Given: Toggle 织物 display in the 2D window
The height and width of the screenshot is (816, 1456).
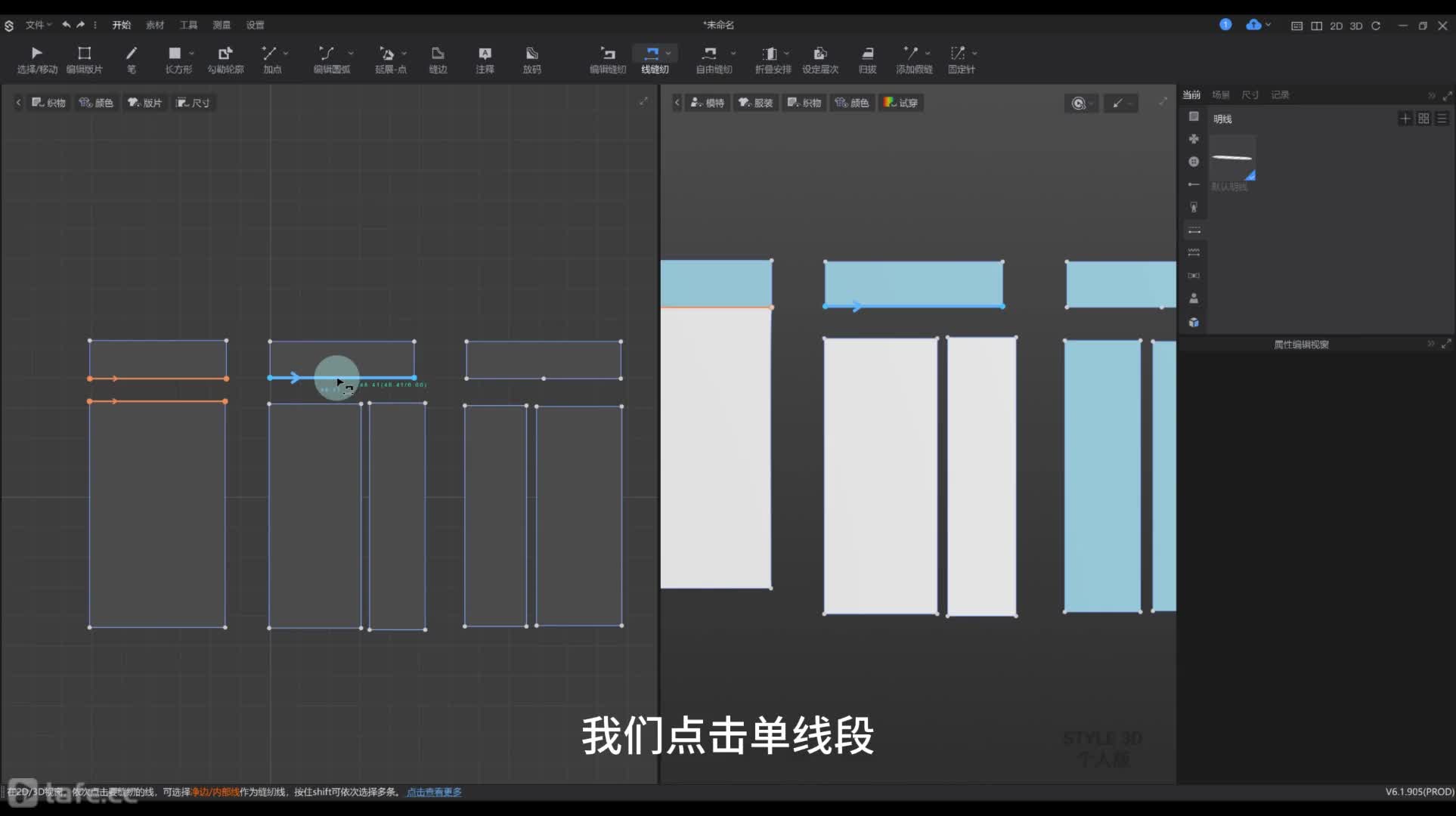Looking at the screenshot, I should pyautogui.click(x=49, y=103).
